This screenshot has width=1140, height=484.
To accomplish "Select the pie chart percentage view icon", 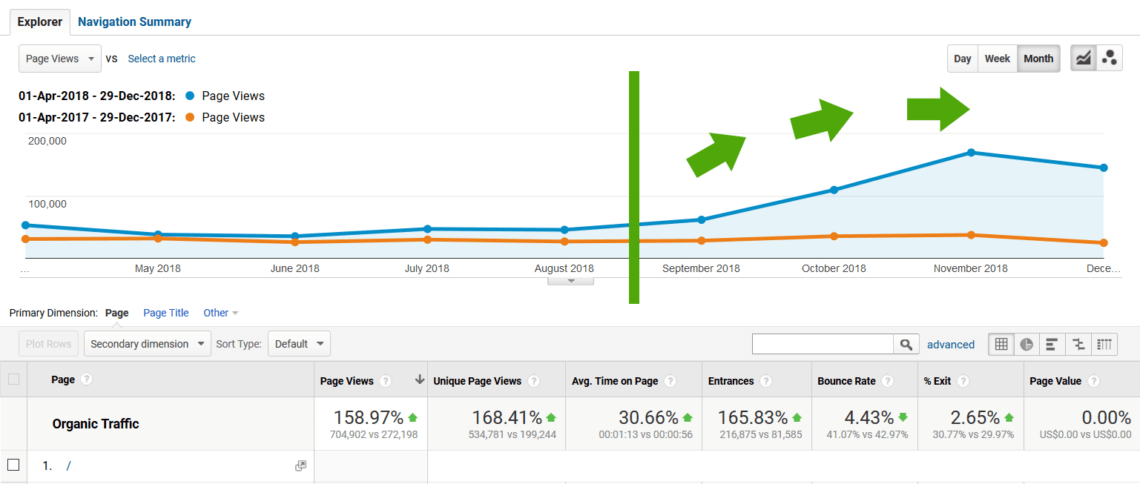I will (1027, 344).
